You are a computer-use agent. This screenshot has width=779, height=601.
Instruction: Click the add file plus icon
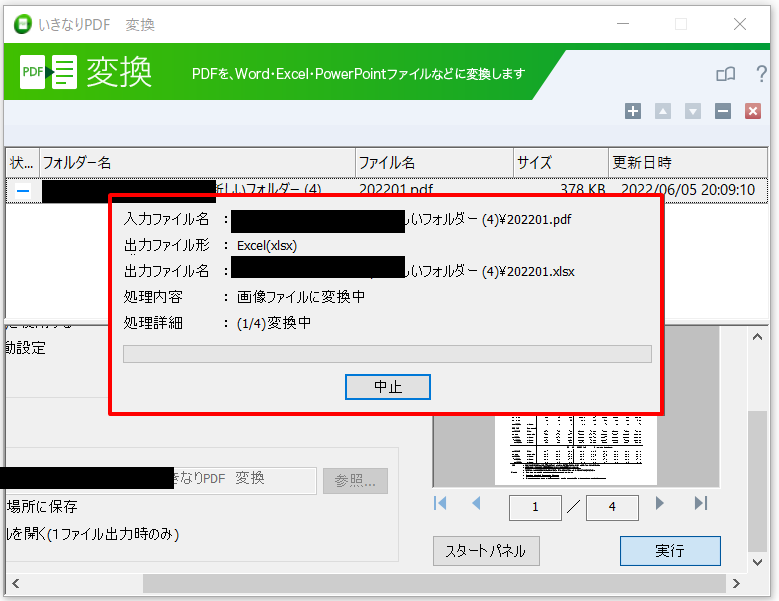point(632,111)
